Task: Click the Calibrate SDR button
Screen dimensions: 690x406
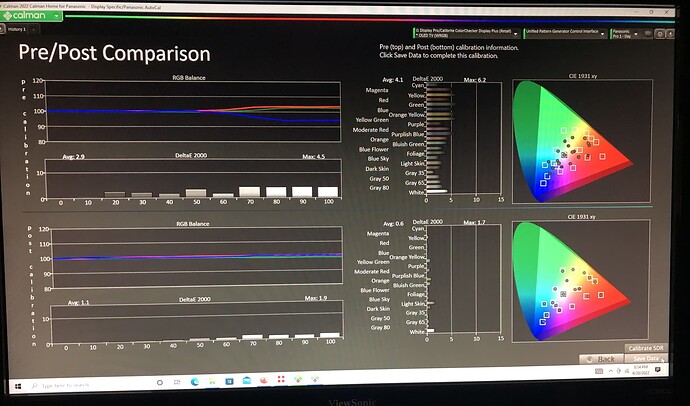Action: click(x=646, y=348)
